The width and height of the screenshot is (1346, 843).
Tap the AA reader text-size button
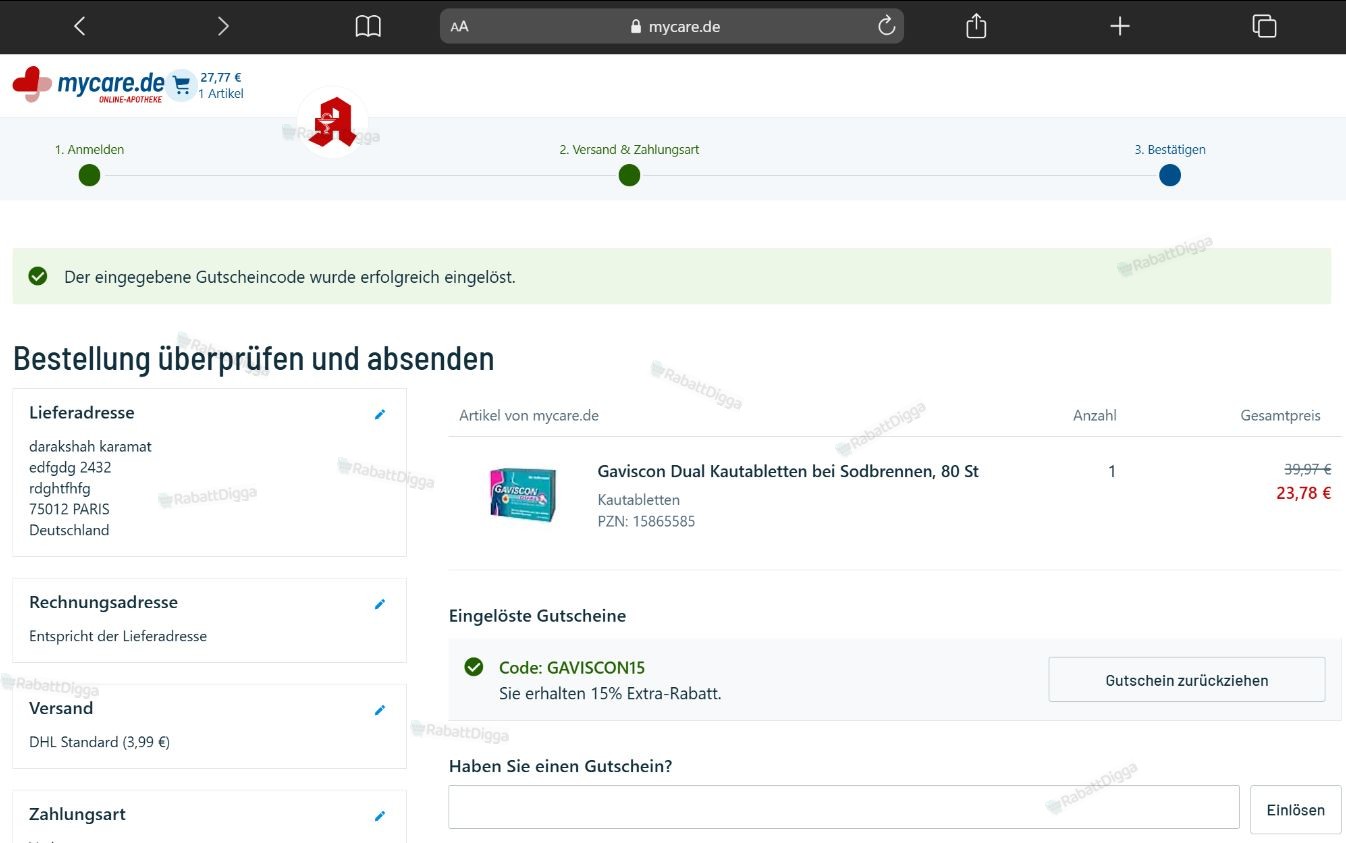pyautogui.click(x=459, y=27)
